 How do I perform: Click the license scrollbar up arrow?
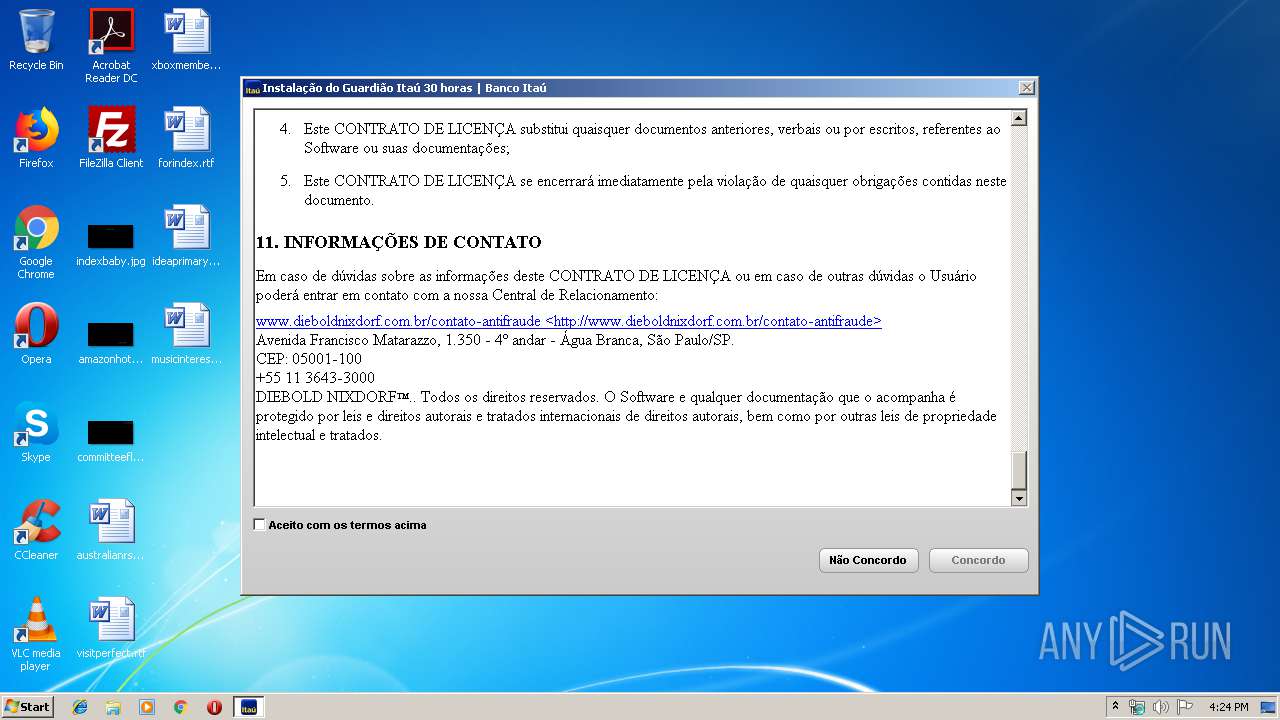coord(1019,118)
